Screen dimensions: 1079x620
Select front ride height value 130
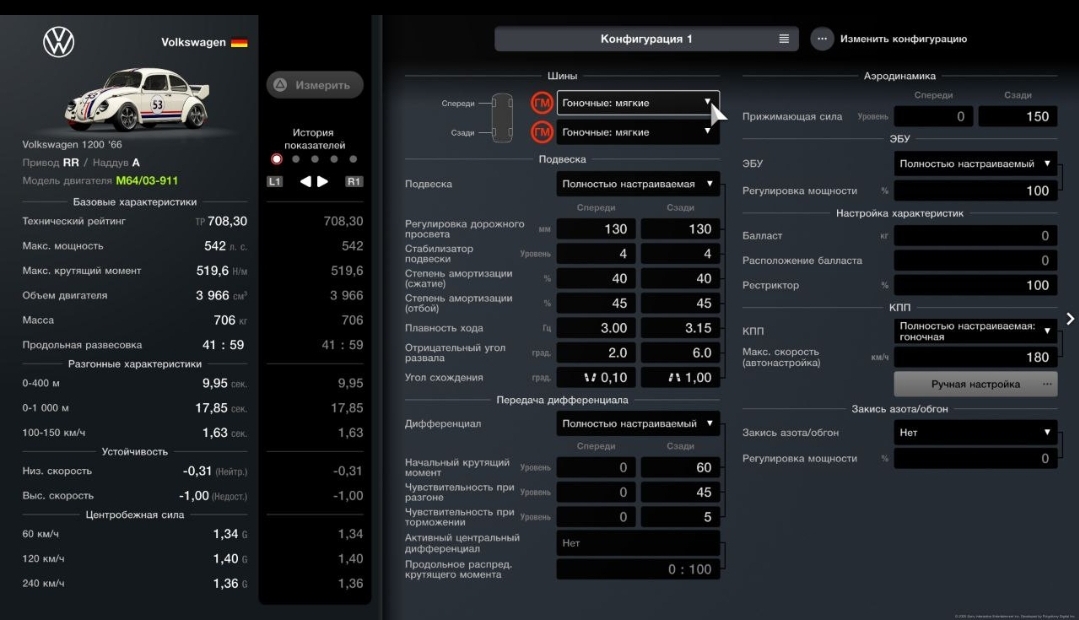(597, 229)
